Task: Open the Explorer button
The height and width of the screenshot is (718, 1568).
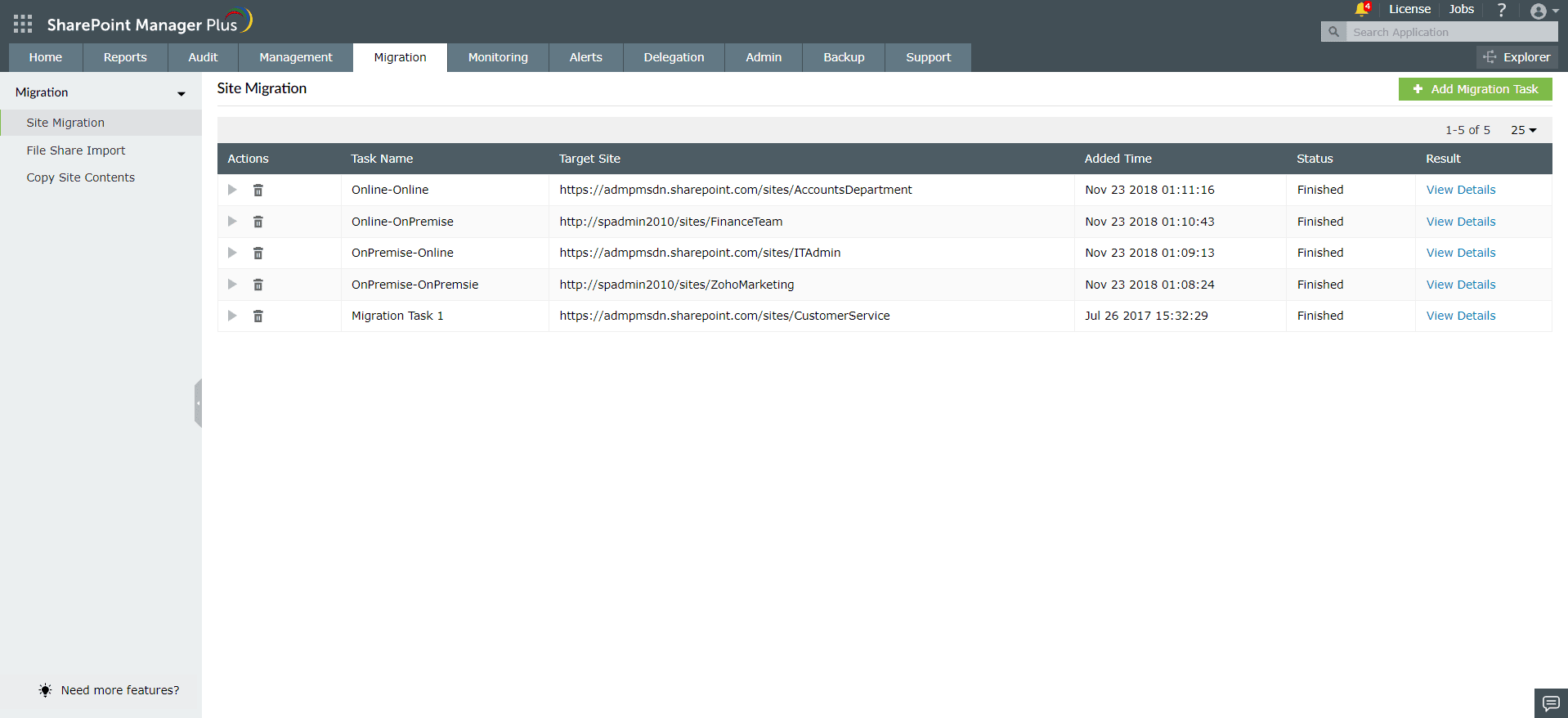Action: (x=1516, y=57)
